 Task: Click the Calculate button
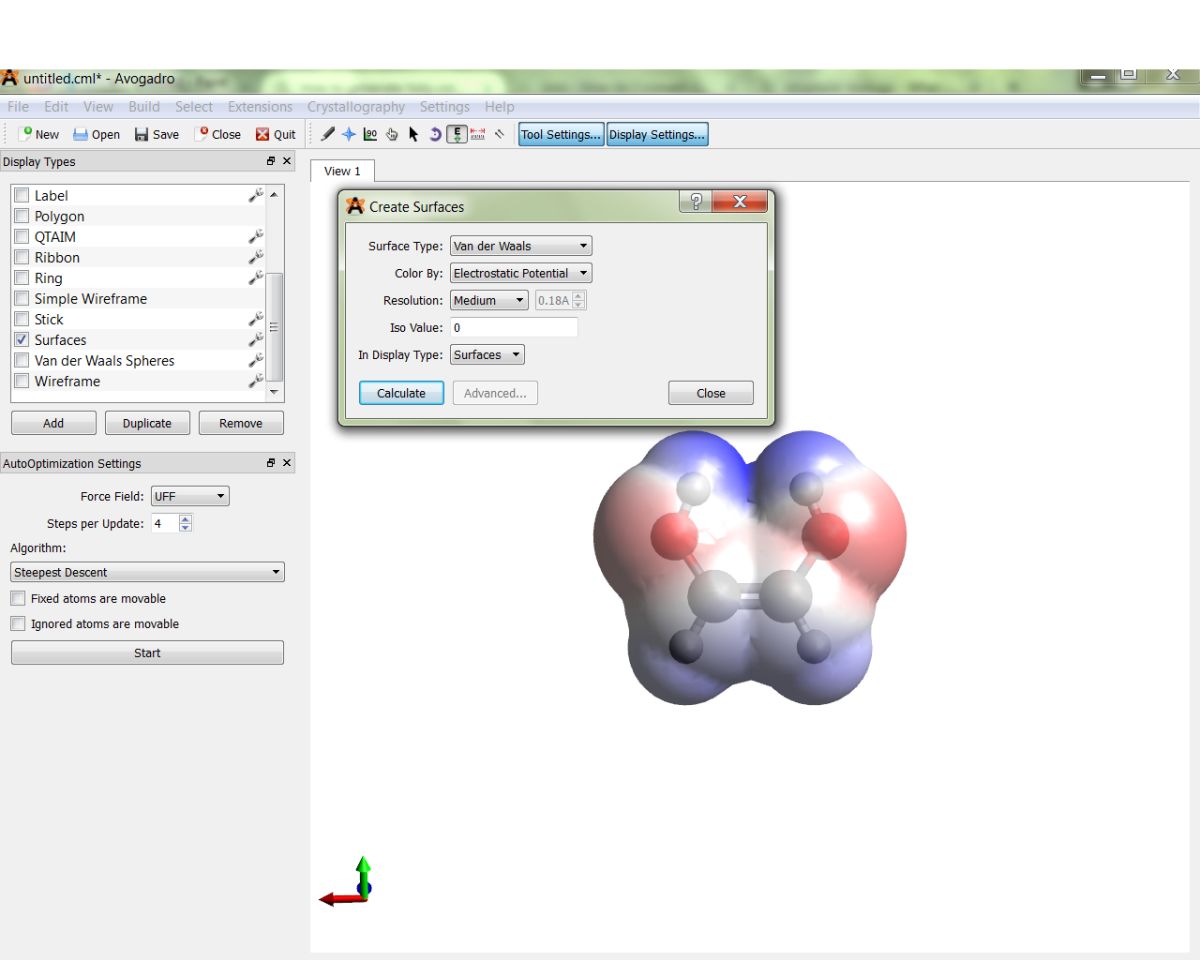pyautogui.click(x=401, y=393)
